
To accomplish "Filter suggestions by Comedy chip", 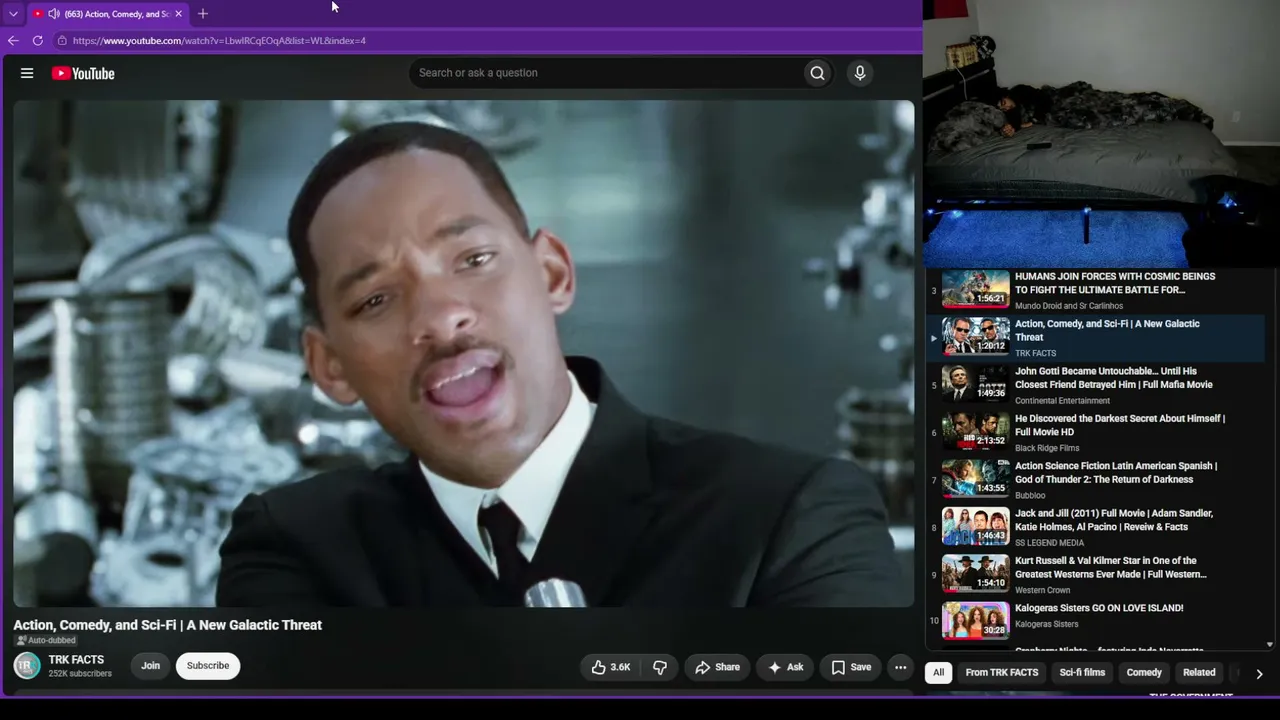I will [1144, 673].
